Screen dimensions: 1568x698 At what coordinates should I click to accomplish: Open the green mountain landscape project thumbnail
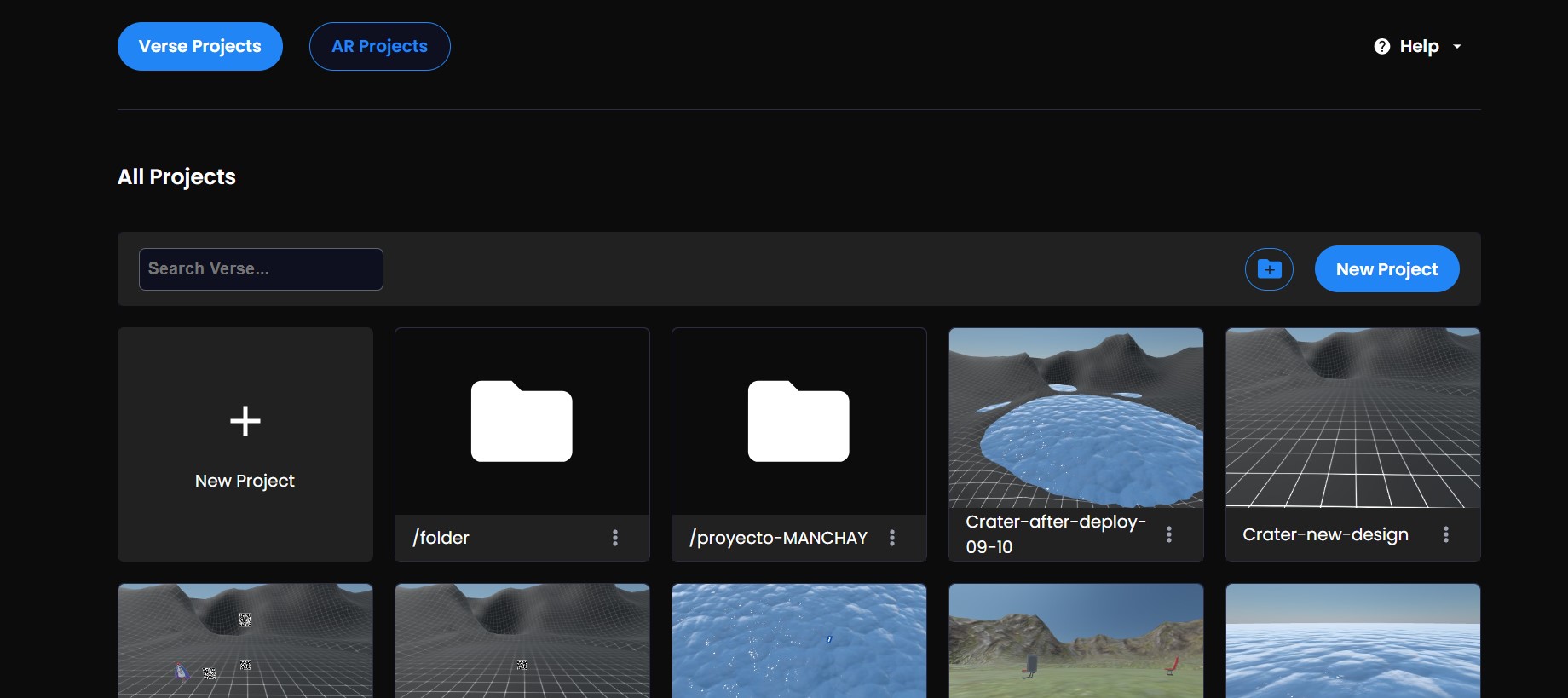(1076, 641)
